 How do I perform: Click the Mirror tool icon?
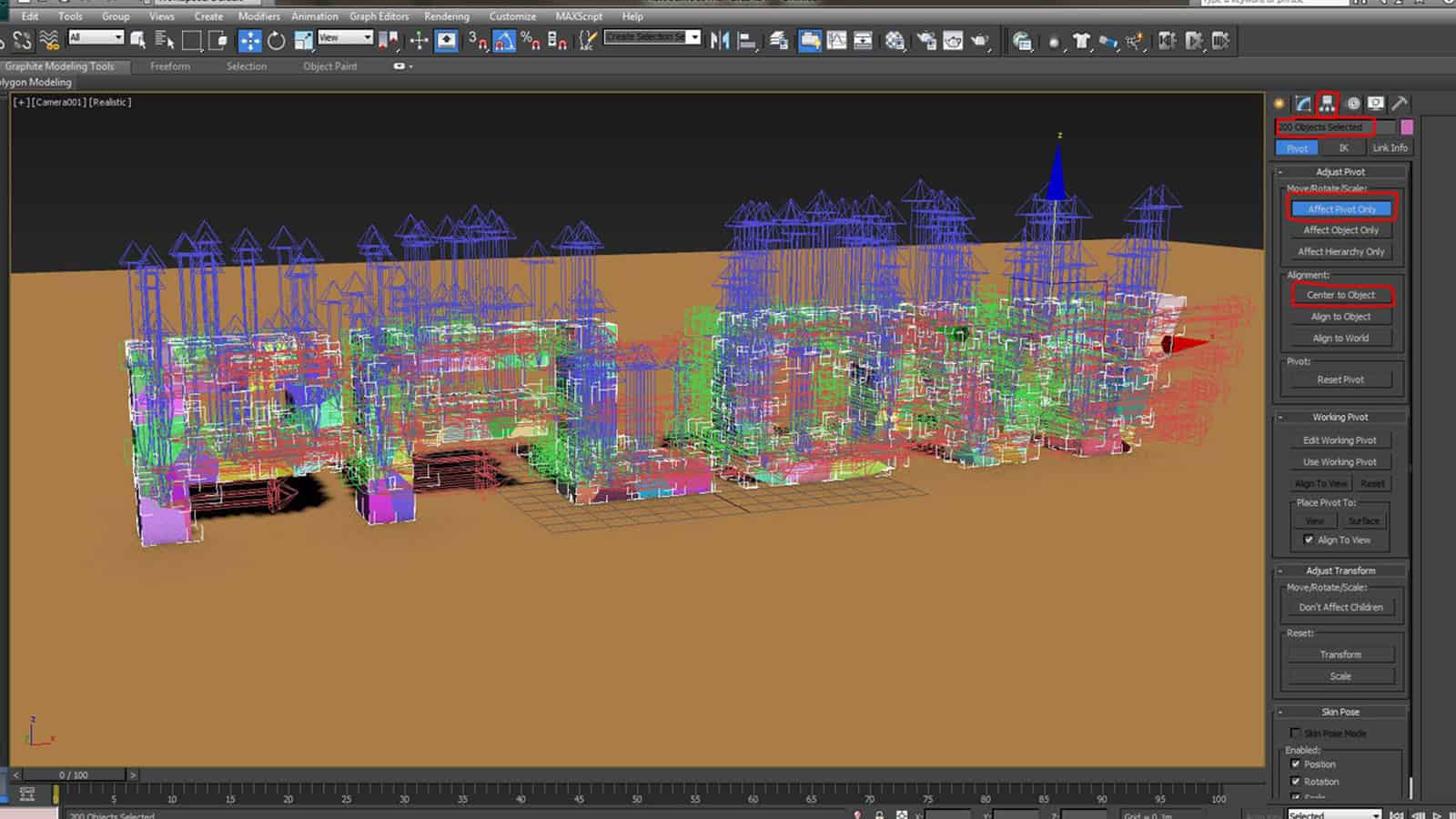[x=720, y=41]
